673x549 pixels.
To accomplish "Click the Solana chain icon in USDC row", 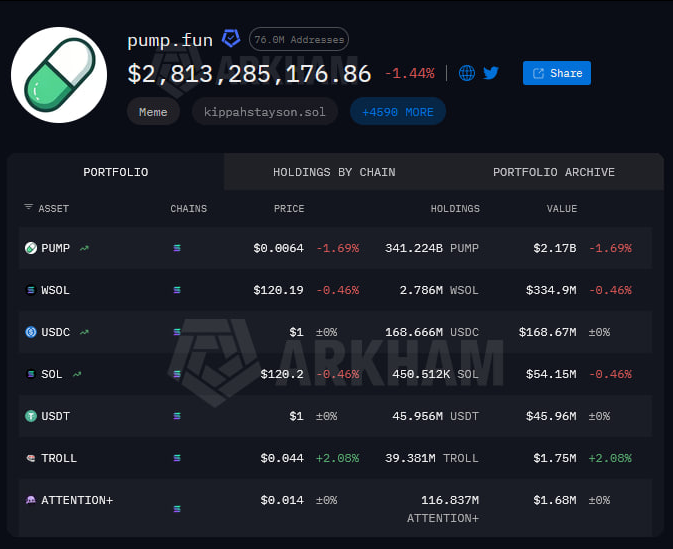I will point(177,332).
